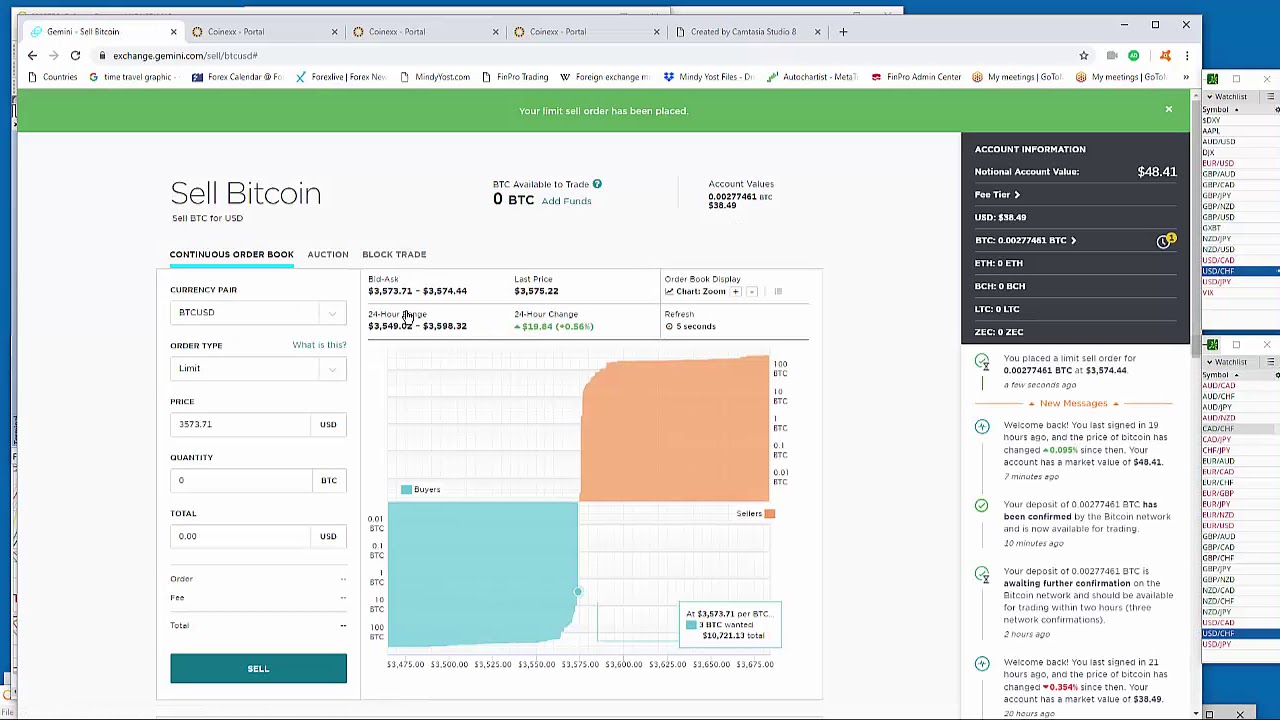Reload the Gemini exchange page
1280x720 pixels.
(x=75, y=56)
